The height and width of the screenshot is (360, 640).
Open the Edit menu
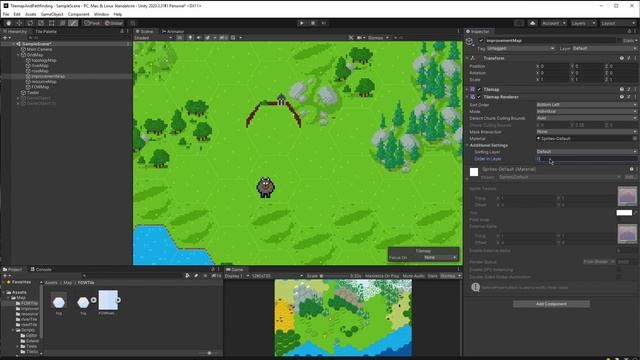point(17,14)
